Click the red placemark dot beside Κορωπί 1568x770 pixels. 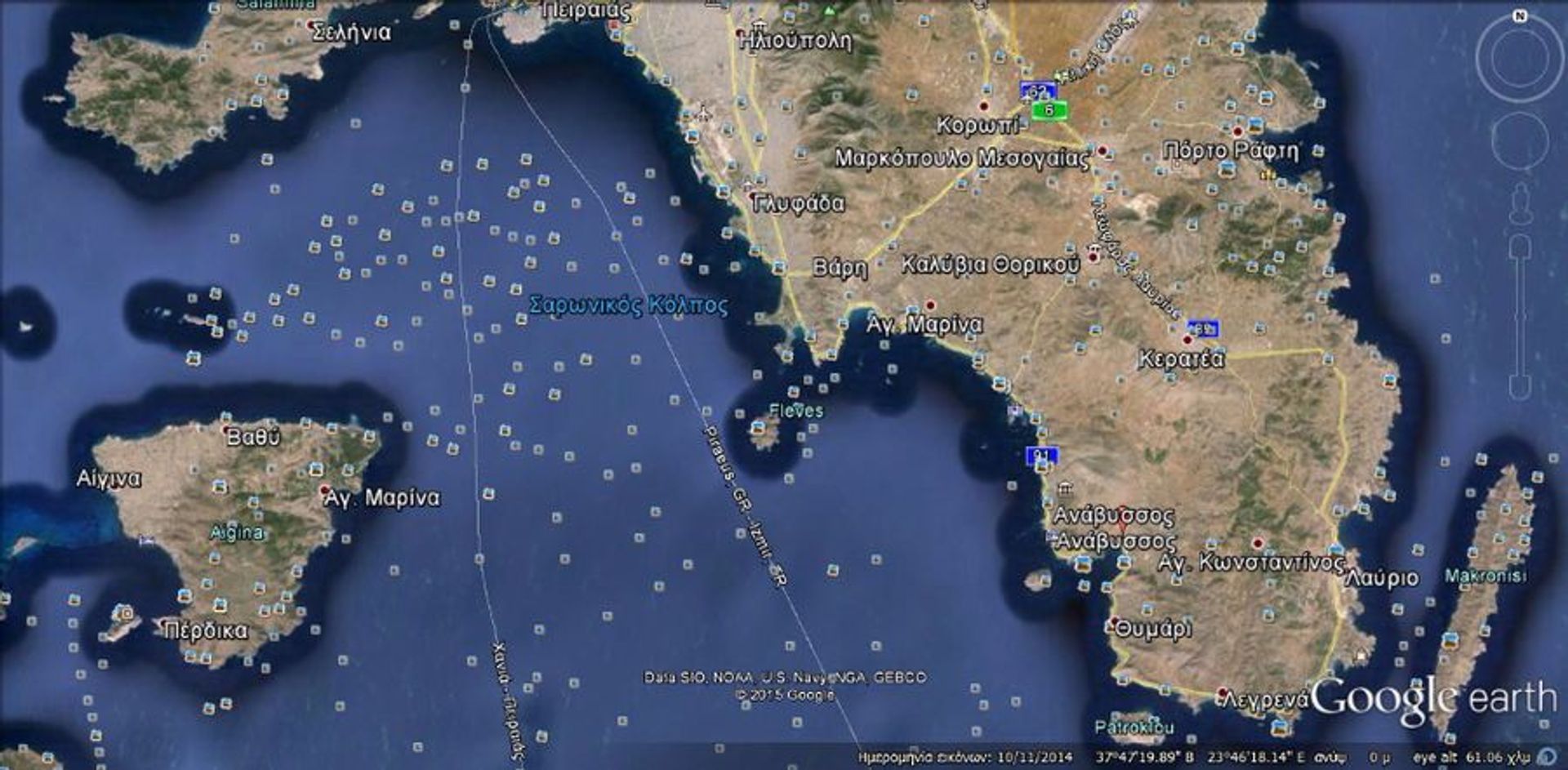tap(985, 107)
